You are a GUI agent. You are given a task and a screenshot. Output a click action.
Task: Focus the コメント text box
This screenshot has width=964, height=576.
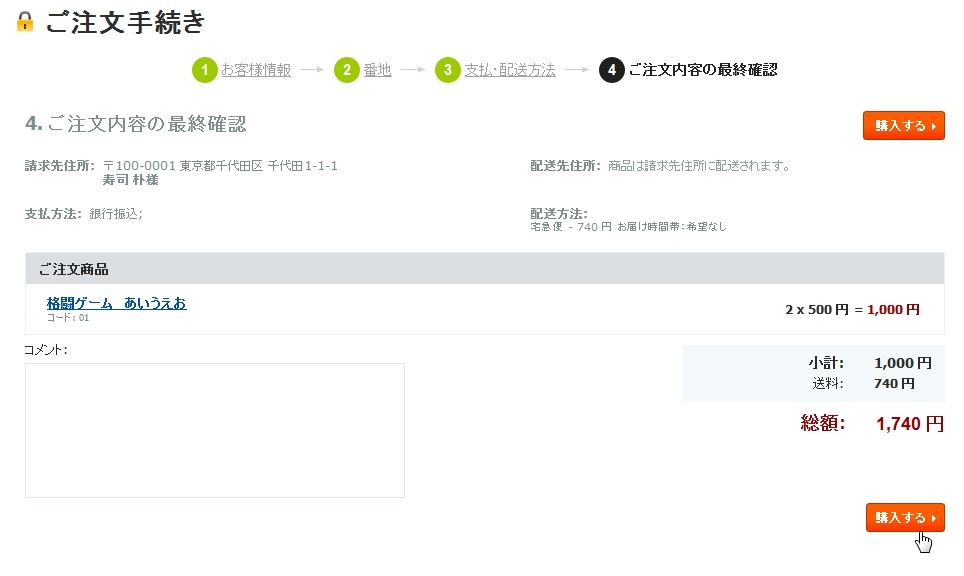215,430
